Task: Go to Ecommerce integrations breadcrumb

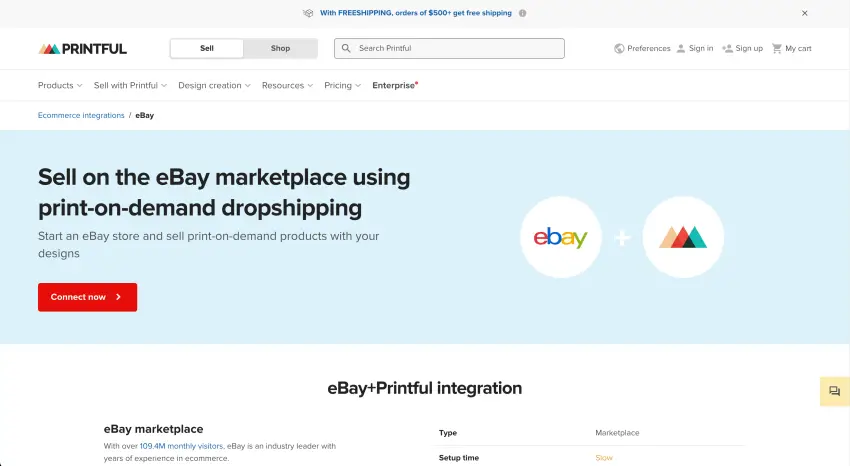Action: [x=81, y=115]
